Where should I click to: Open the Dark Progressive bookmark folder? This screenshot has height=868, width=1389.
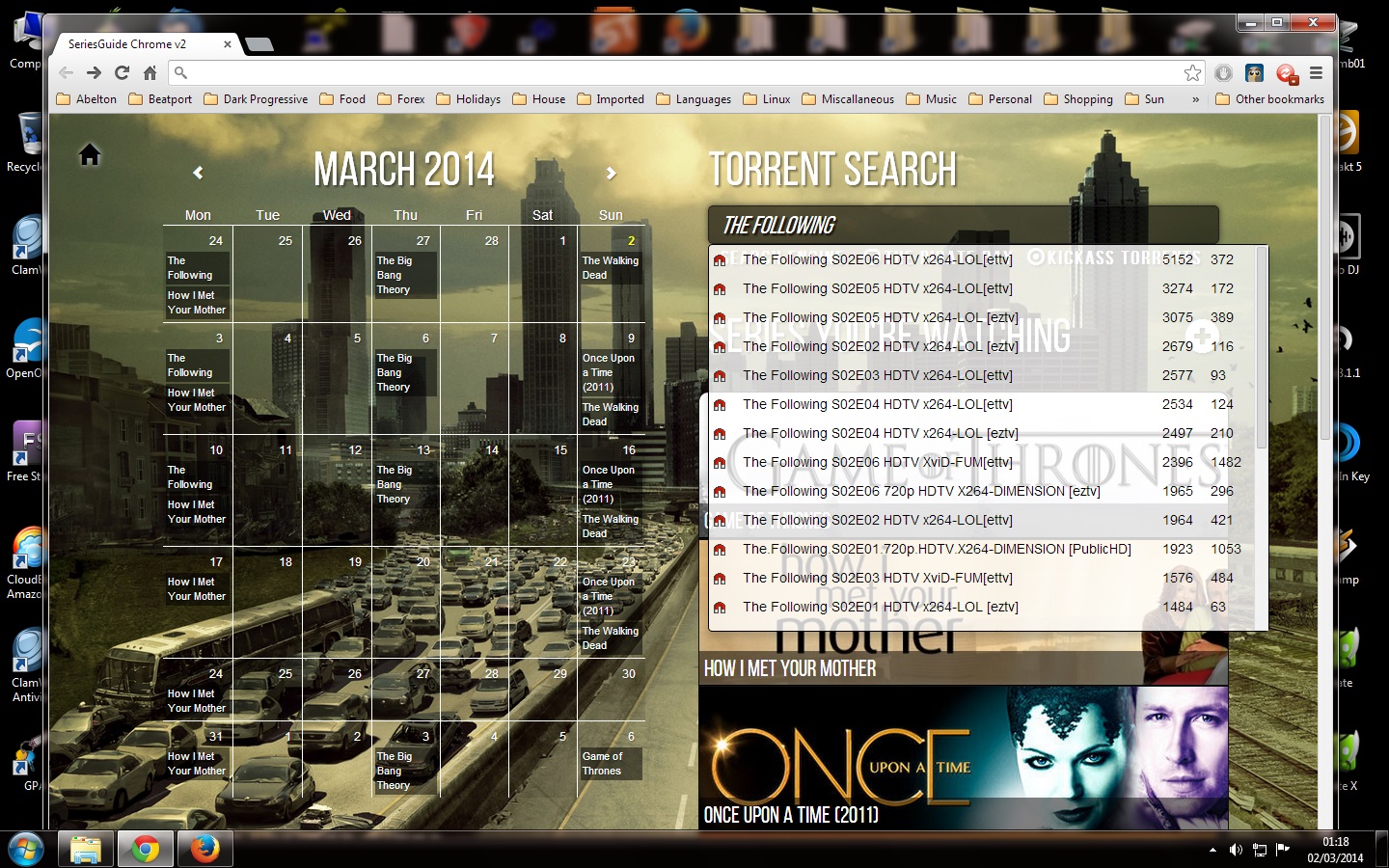256,99
